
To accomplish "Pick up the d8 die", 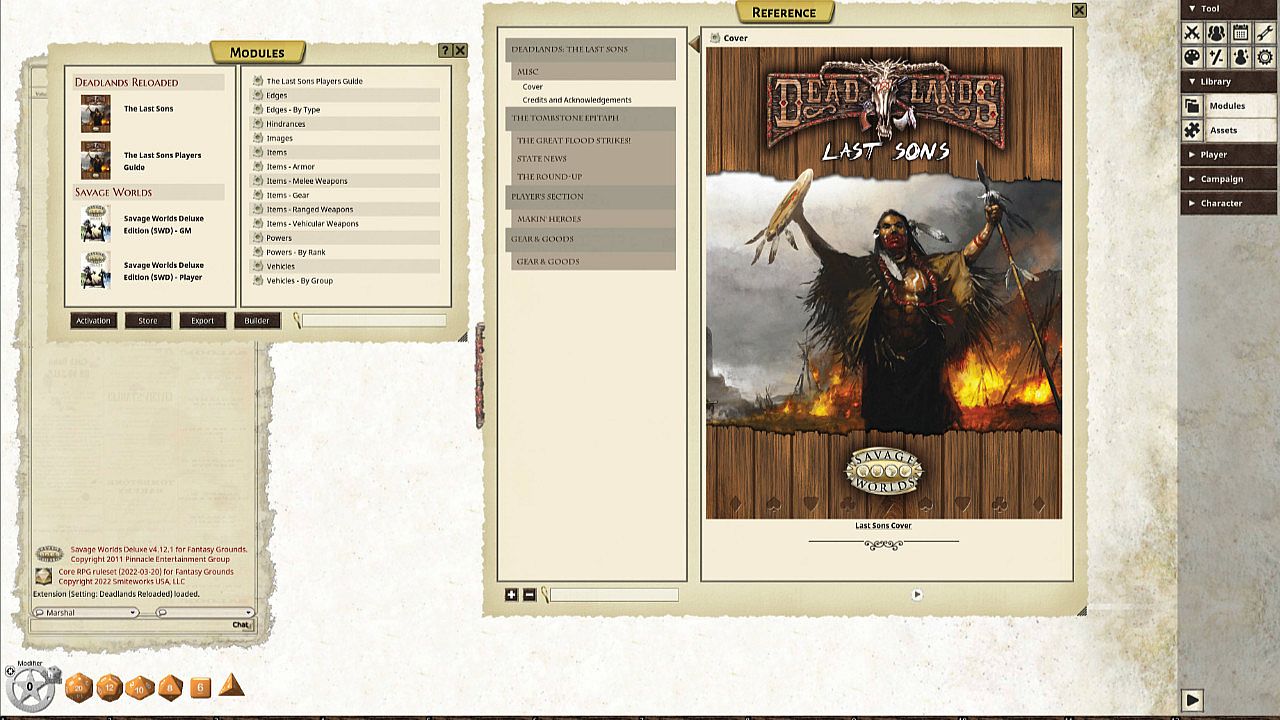I will tap(170, 687).
